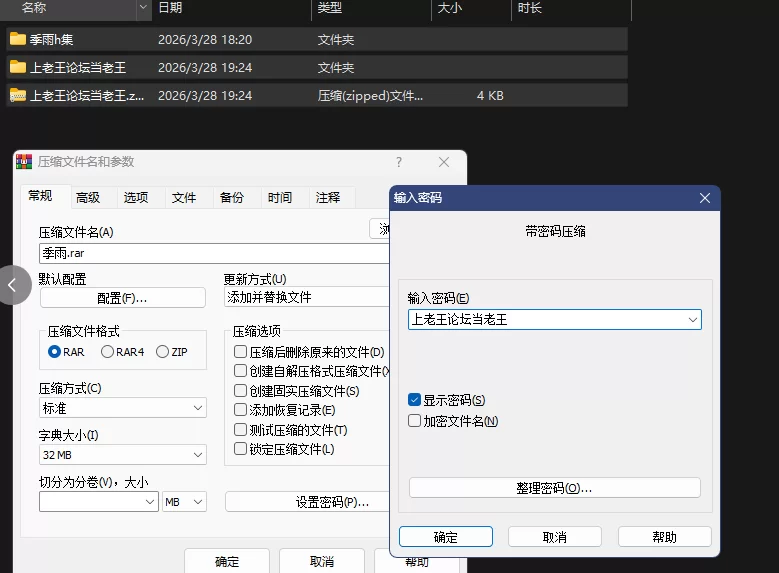
Task: Expand the password input history dropdown
Action: [x=692, y=320]
